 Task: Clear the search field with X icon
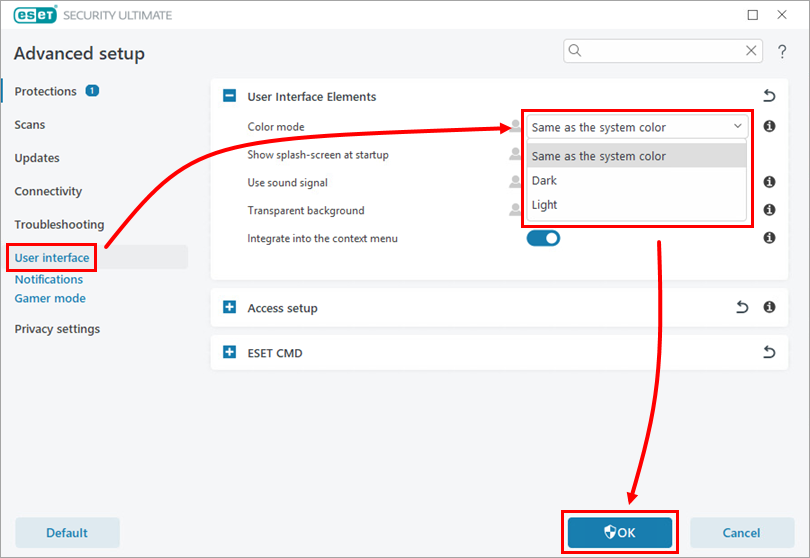(751, 50)
